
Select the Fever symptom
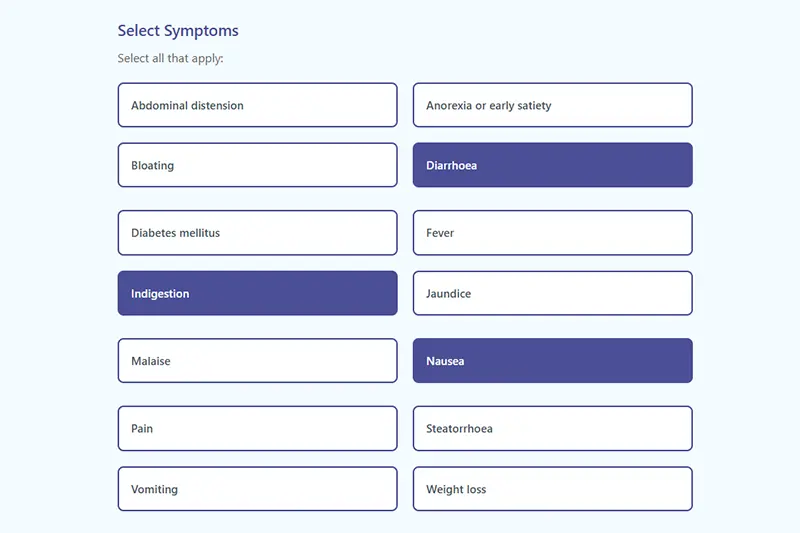point(552,233)
